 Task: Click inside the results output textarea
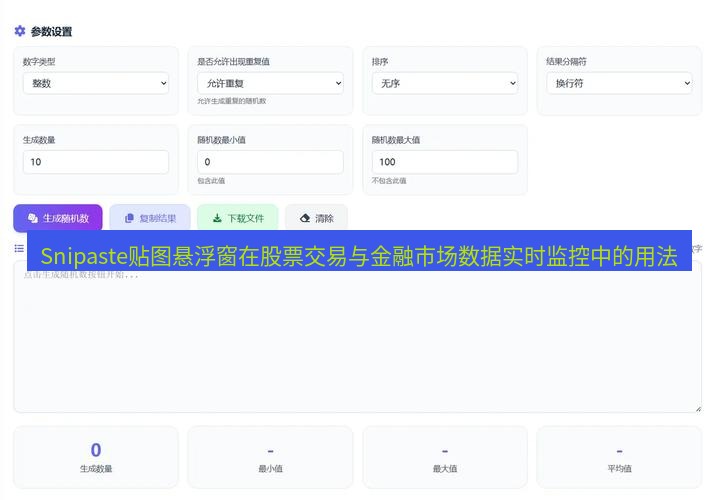tap(357, 339)
